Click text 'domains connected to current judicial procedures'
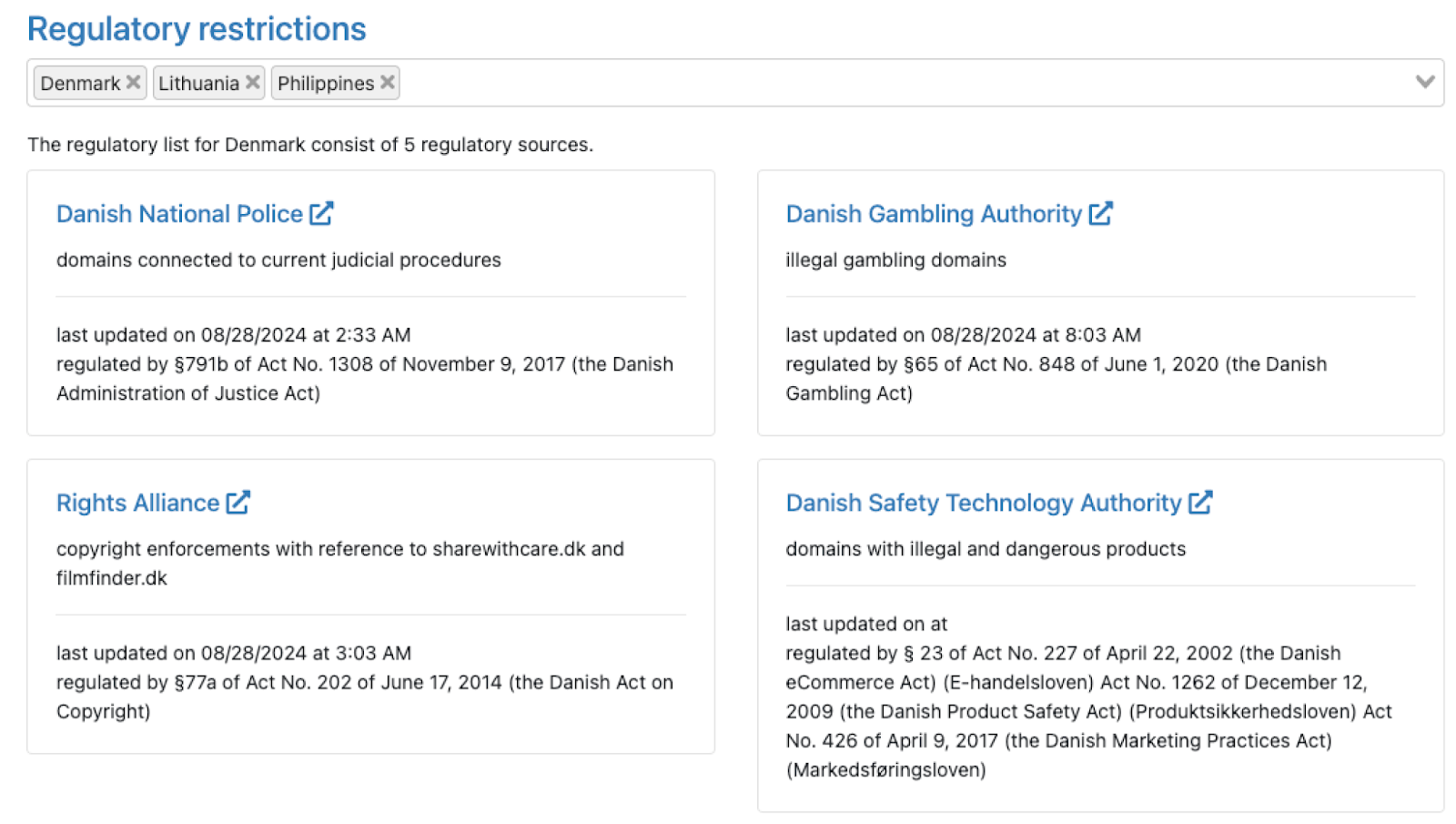 [278, 260]
